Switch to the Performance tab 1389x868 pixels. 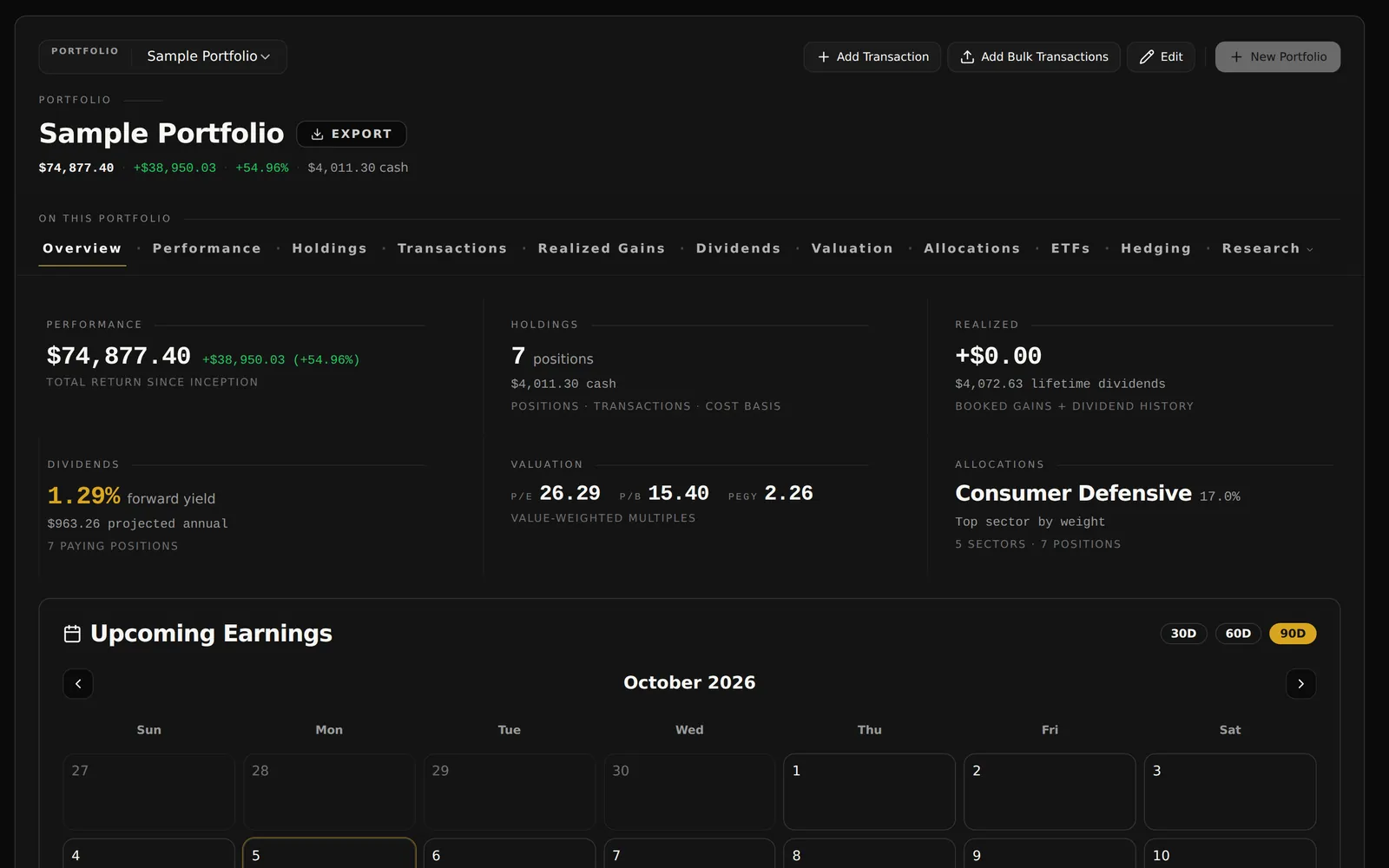coord(207,248)
